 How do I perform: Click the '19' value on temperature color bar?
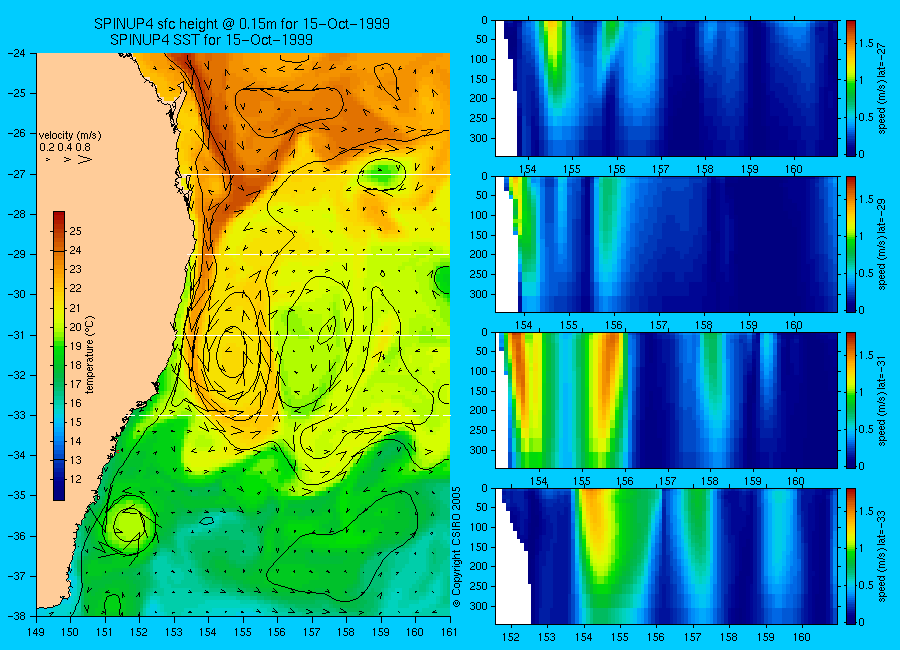click(x=75, y=346)
